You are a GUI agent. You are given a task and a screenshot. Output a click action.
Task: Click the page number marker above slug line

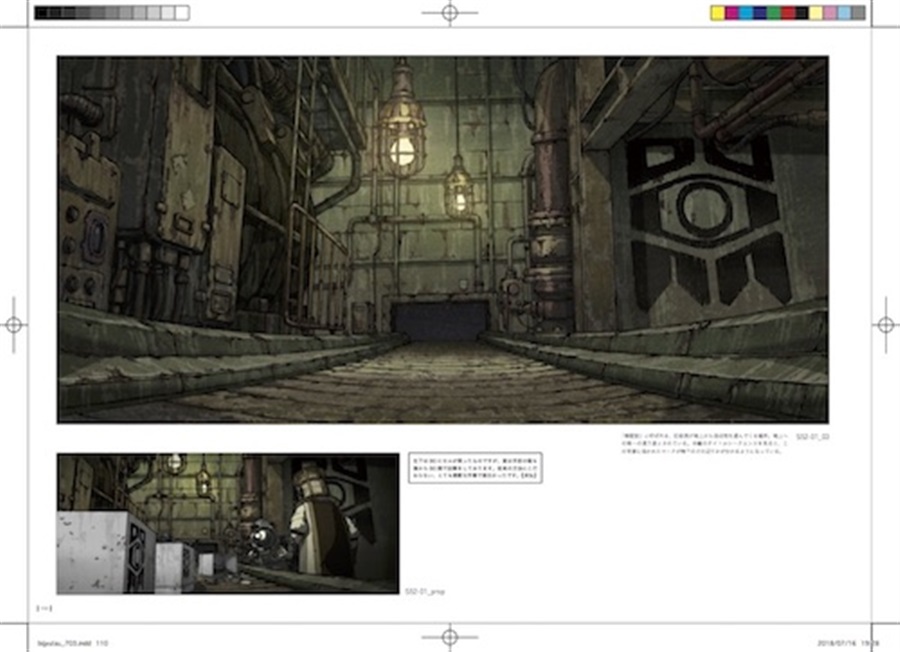click(x=44, y=608)
